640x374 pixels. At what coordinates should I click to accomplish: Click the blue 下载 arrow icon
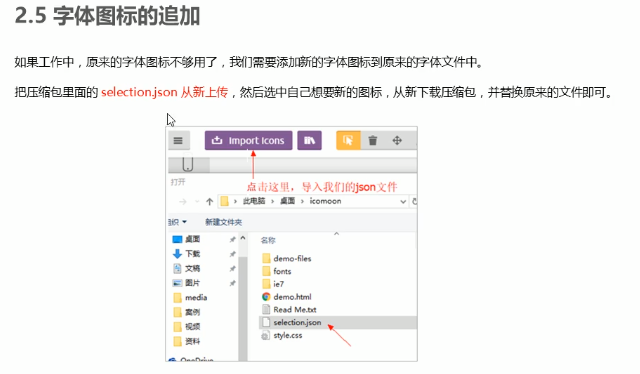tap(177, 254)
